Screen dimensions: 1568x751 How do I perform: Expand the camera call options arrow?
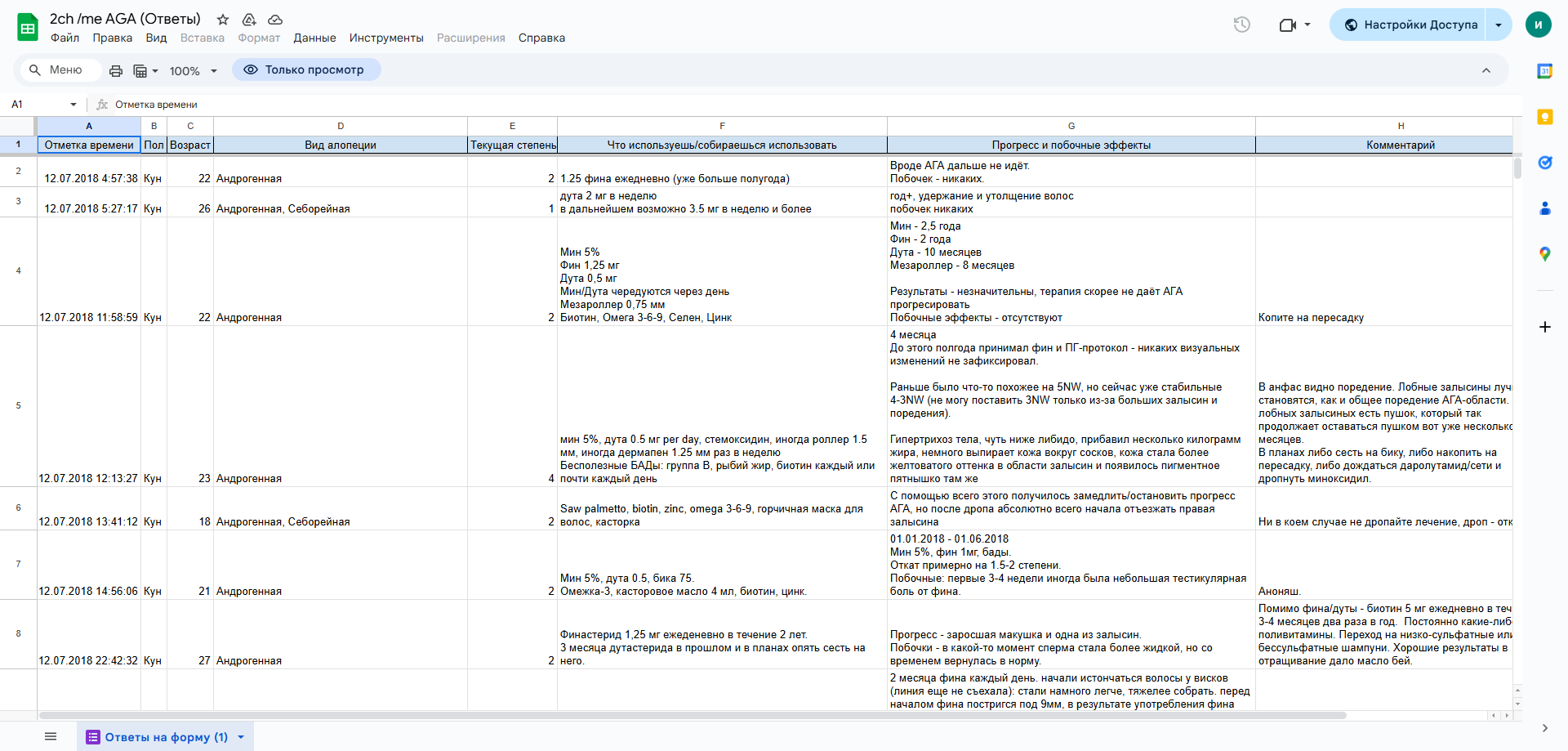click(x=1307, y=25)
